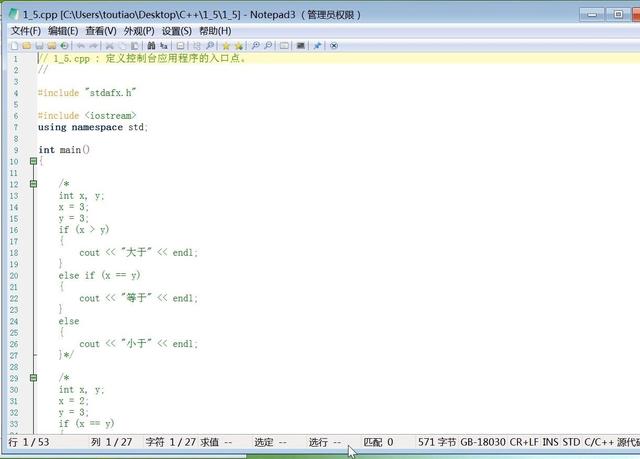Toggle the Always On Top pin
640x459 pixels.
pyautogui.click(x=318, y=46)
